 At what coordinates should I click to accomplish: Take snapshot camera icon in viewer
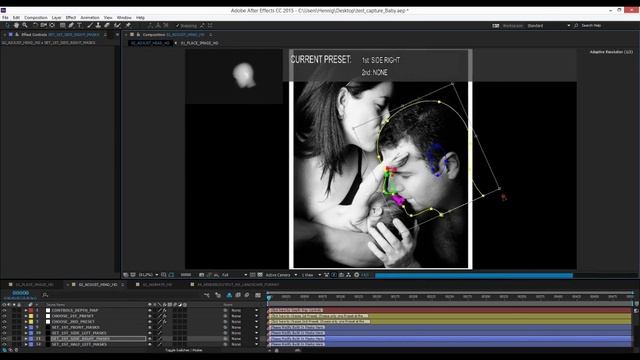[201, 275]
